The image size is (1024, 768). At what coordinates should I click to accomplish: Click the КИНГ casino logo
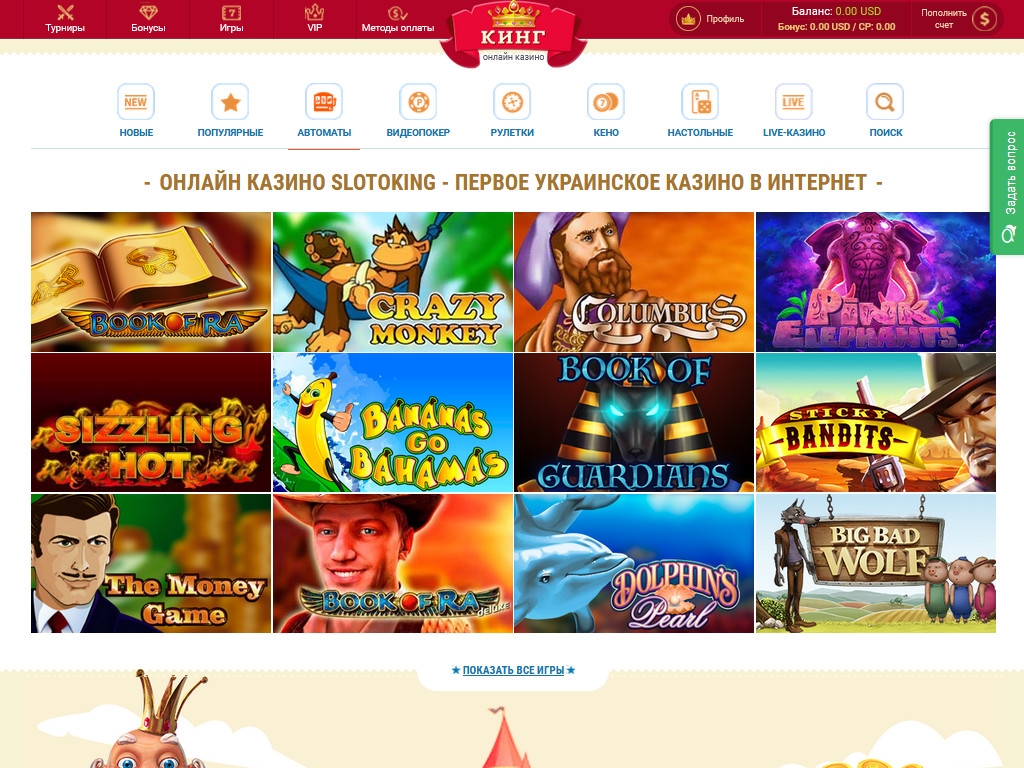(x=513, y=33)
